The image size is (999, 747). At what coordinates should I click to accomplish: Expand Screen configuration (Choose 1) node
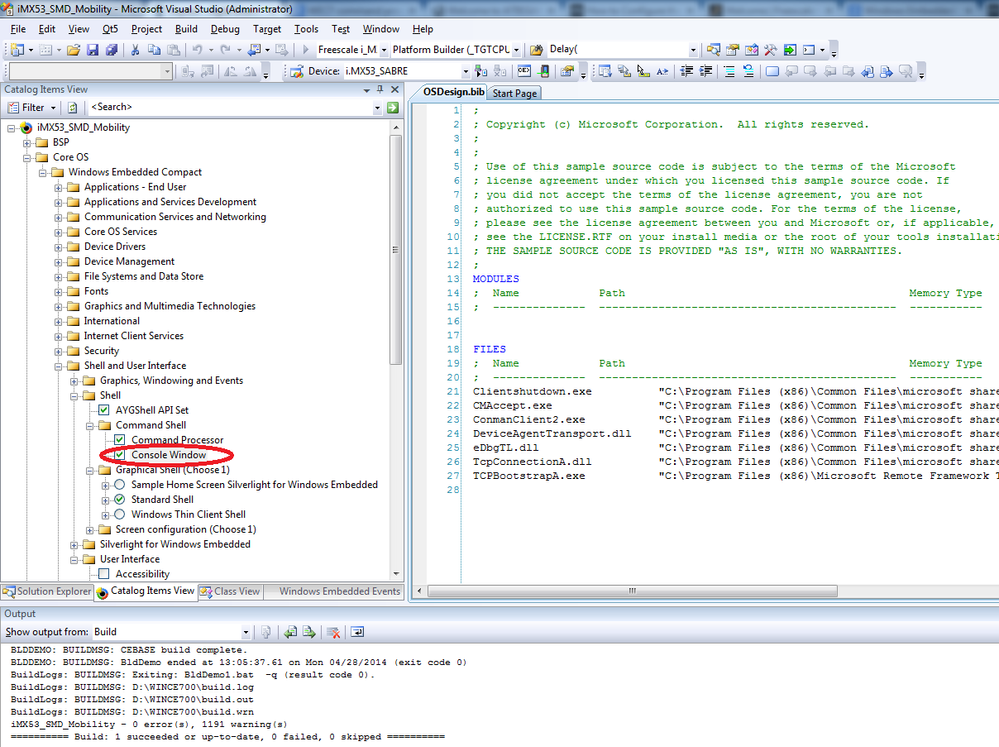(90, 530)
